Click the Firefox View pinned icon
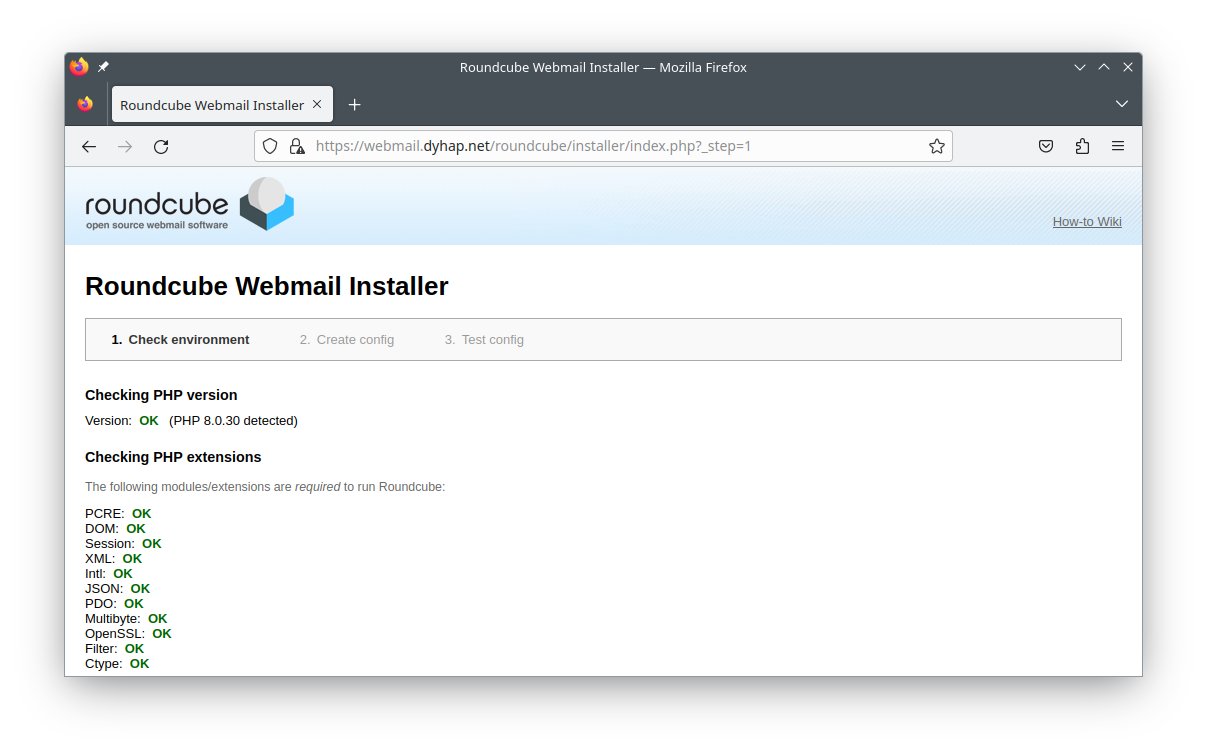 85,105
